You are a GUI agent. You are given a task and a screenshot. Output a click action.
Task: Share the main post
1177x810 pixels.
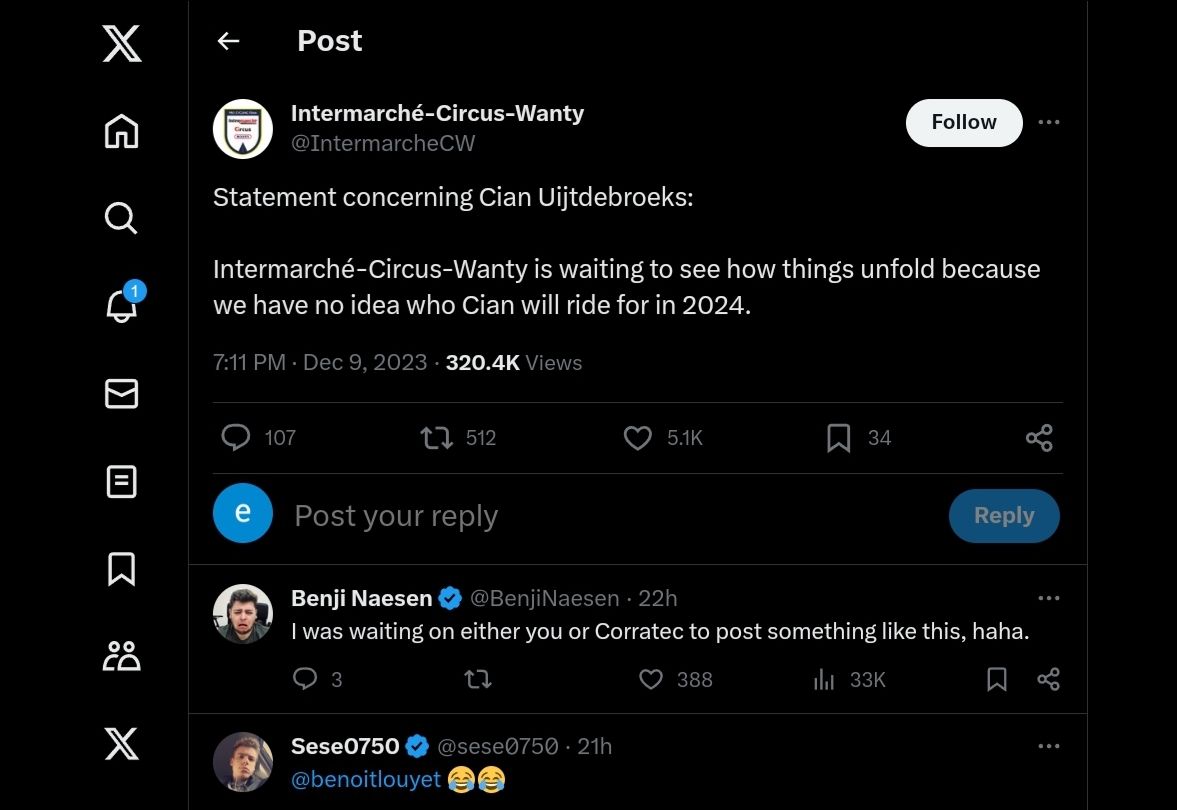[x=1039, y=438]
